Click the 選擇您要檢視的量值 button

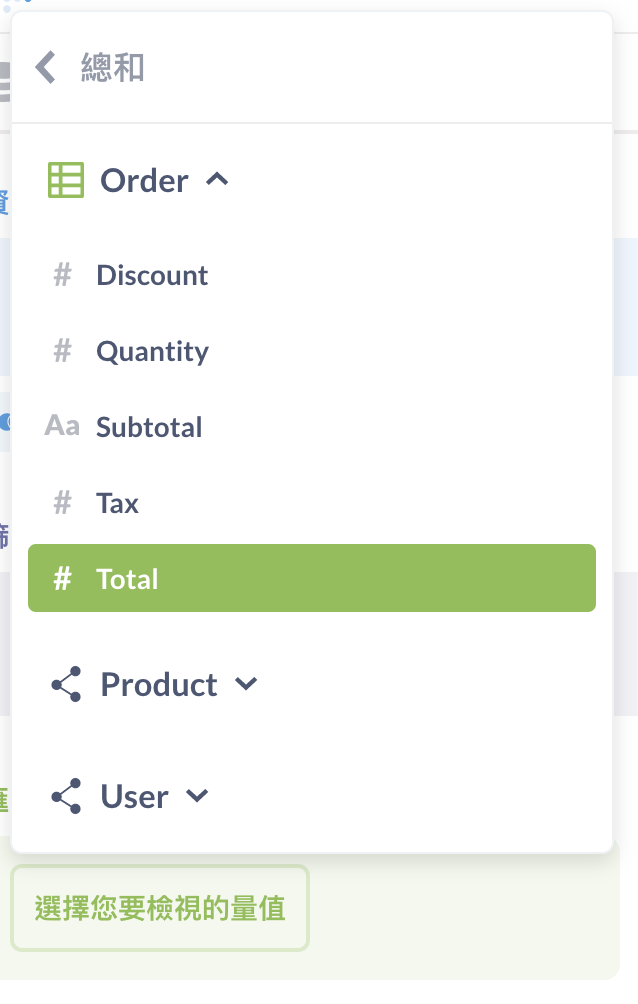[x=160, y=908]
